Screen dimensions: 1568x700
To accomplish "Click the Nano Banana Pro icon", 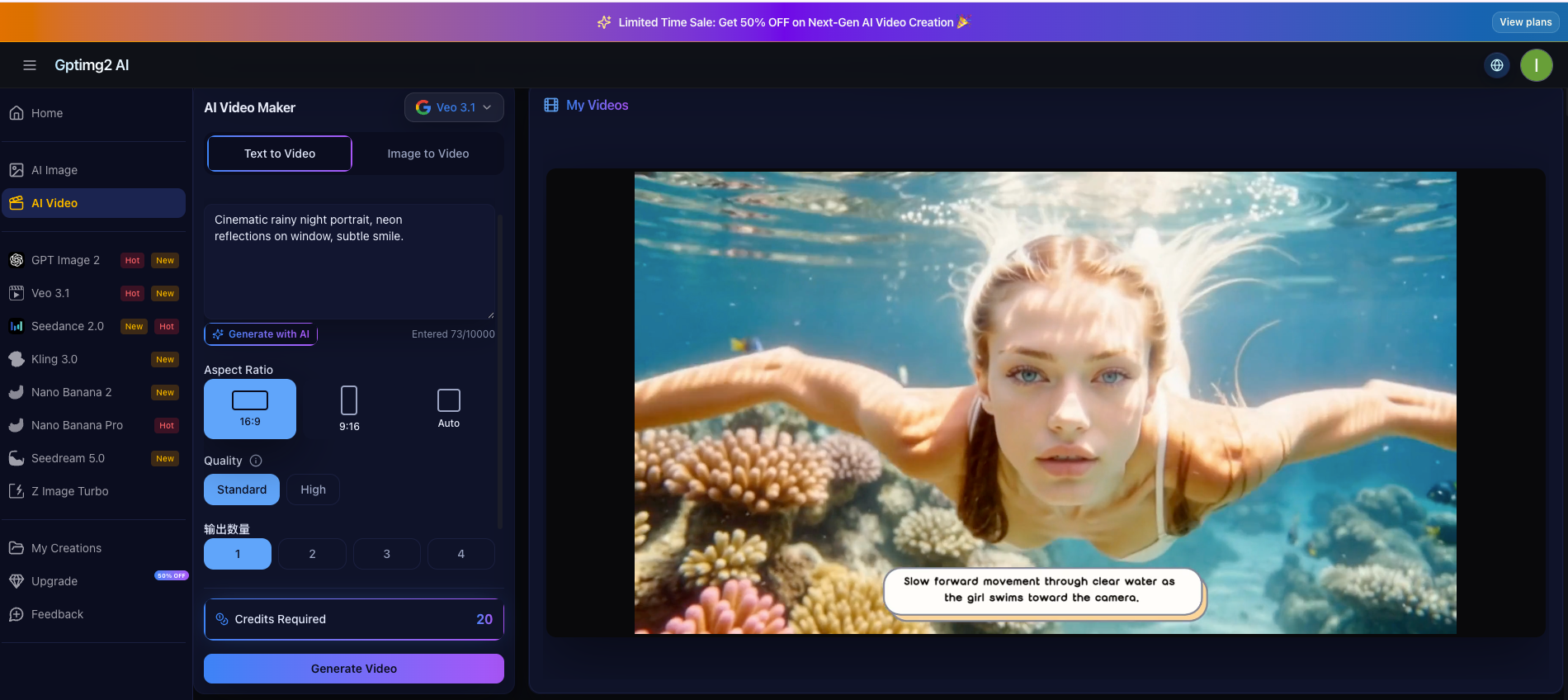I will [17, 425].
